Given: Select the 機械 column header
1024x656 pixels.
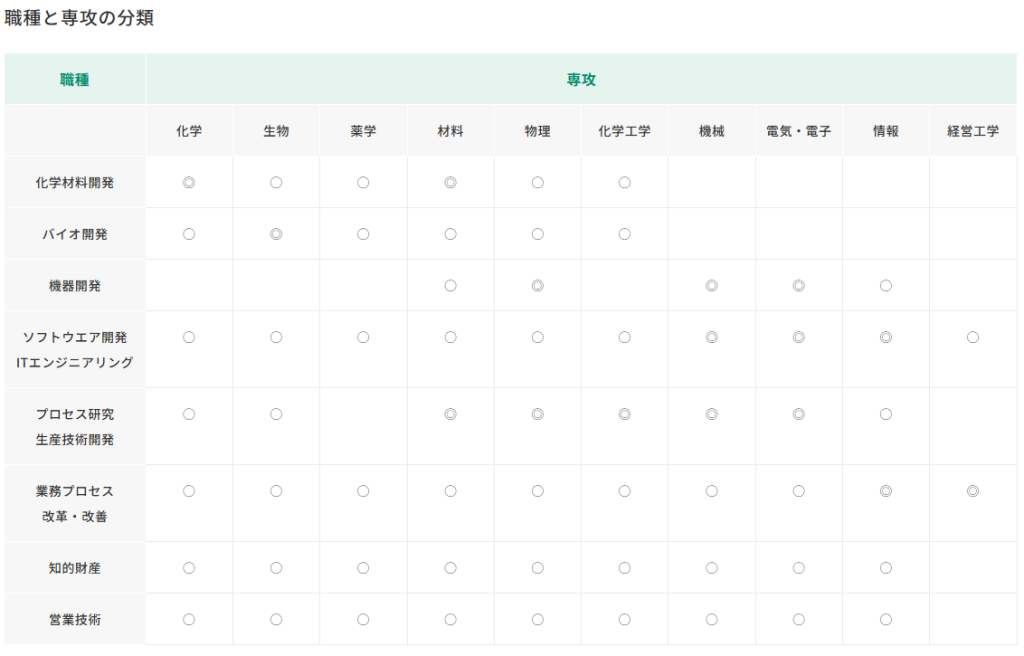Looking at the screenshot, I should point(712,131).
